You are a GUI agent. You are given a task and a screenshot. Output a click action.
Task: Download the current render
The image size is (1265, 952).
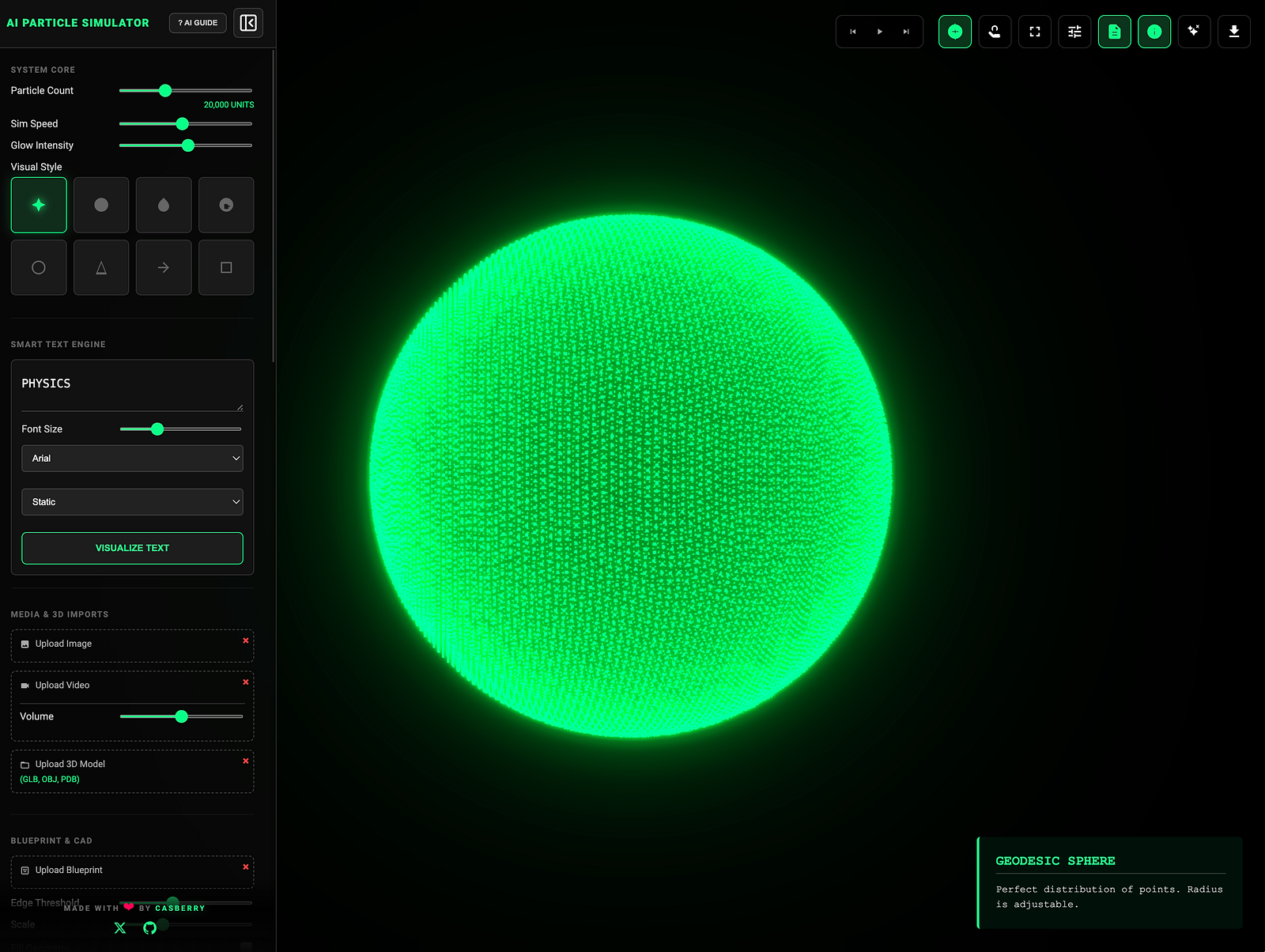tap(1234, 32)
